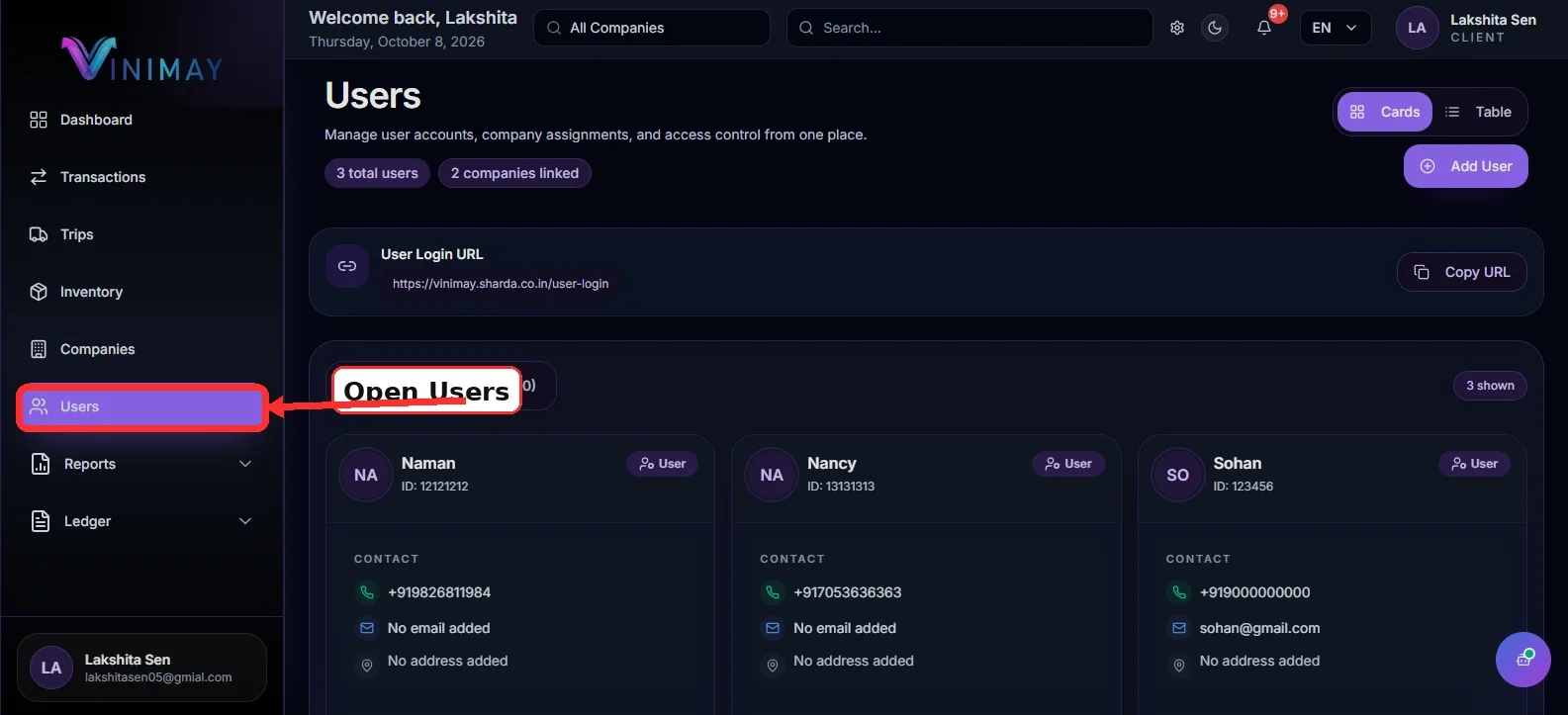Open the All Companies selector

pos(652,28)
